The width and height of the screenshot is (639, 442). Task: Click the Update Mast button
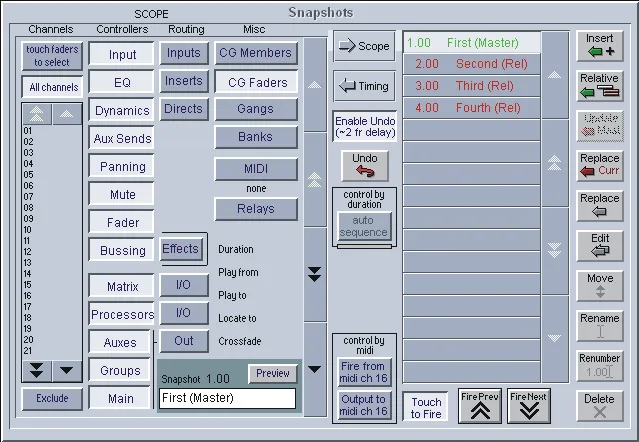point(600,126)
